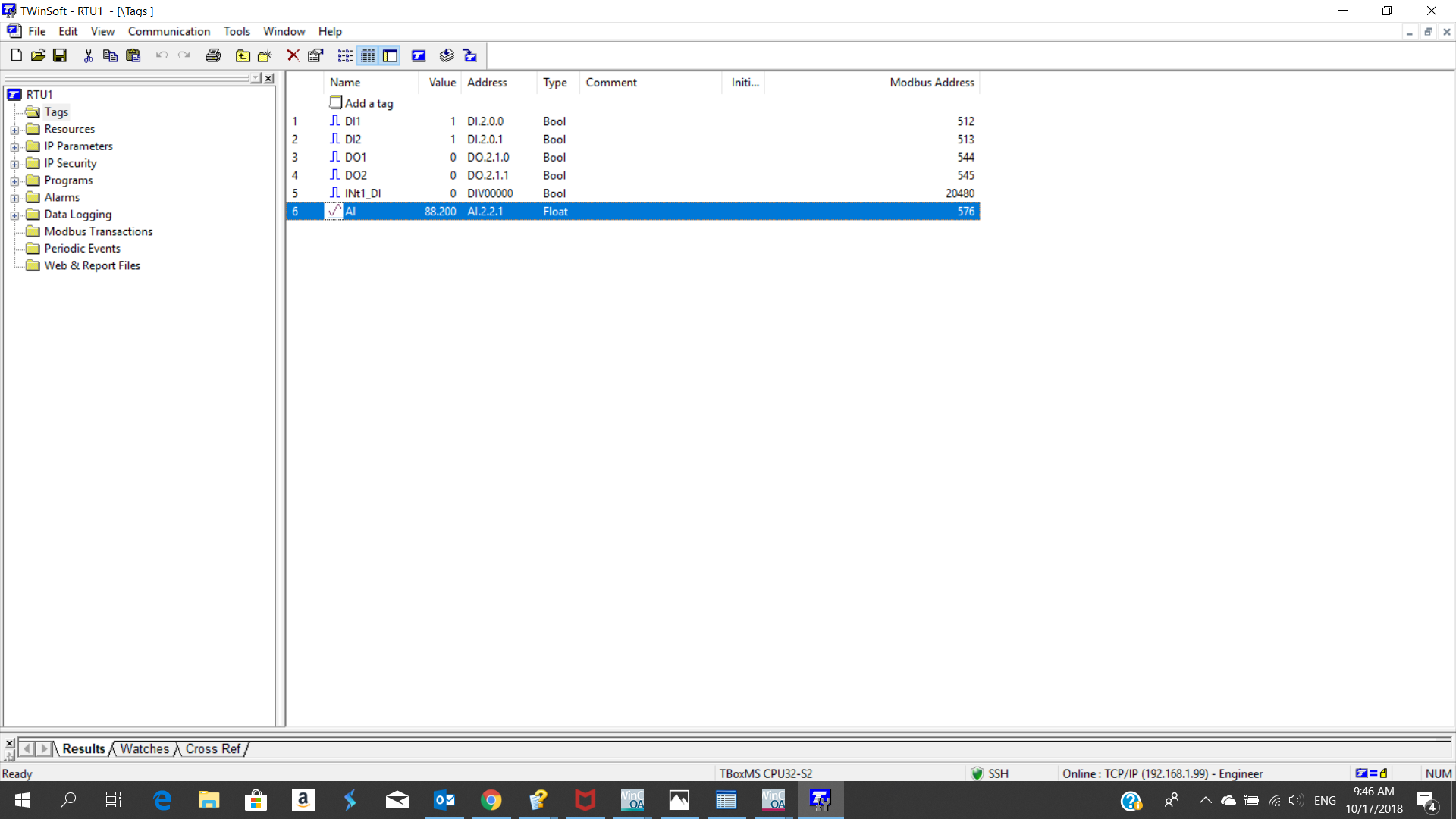Screen dimensions: 1456x819
Task: Expand the Data Logging tree node
Action: coord(14,215)
